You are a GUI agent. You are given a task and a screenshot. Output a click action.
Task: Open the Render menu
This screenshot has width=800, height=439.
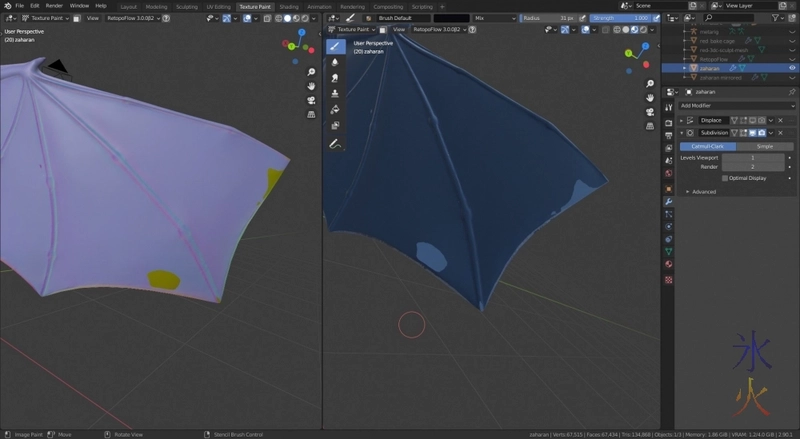(x=54, y=6)
